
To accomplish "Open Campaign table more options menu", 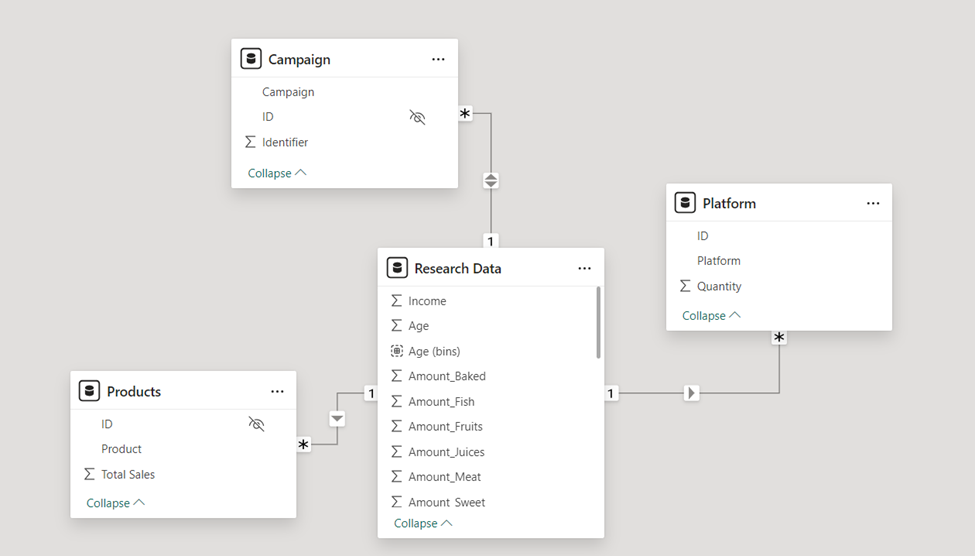I will click(438, 60).
